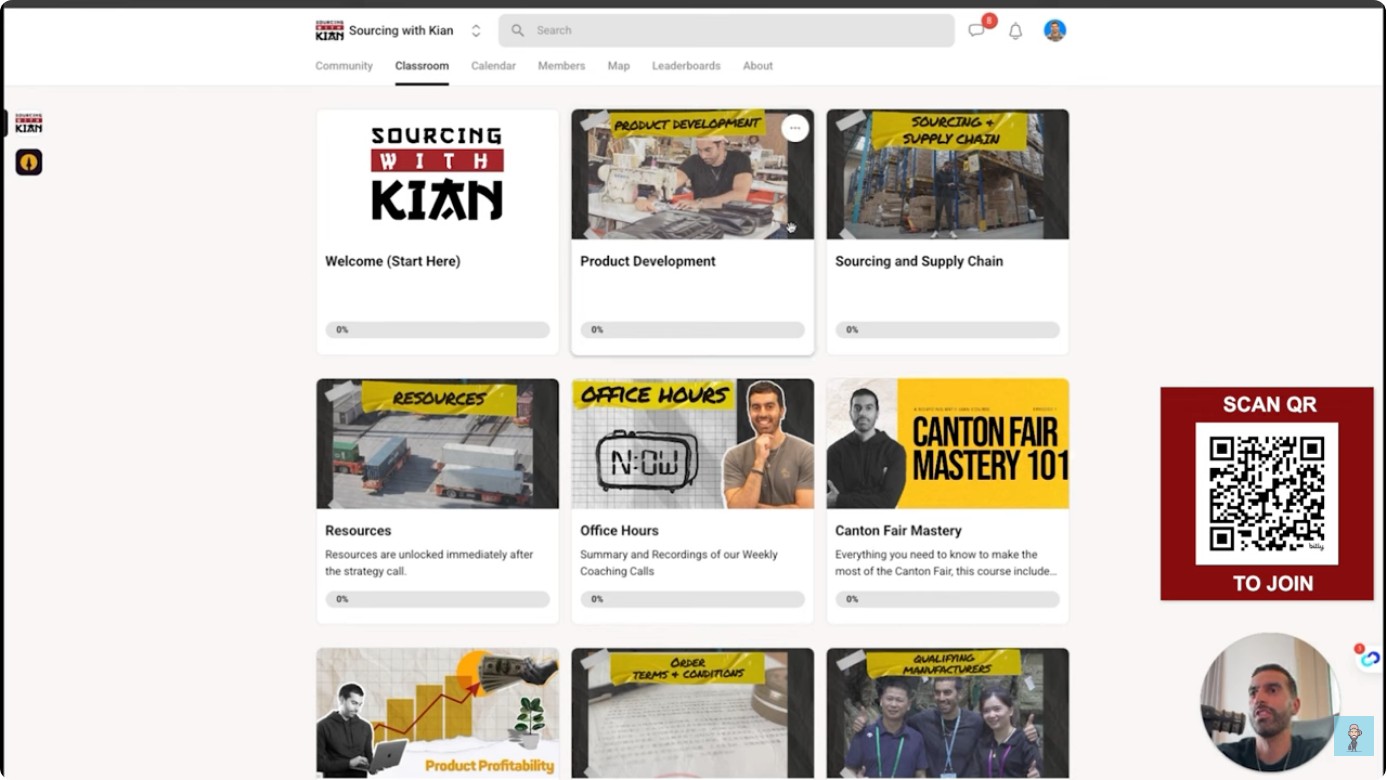1387x780 pixels.
Task: Open the Calendar tab
Action: [x=493, y=66]
